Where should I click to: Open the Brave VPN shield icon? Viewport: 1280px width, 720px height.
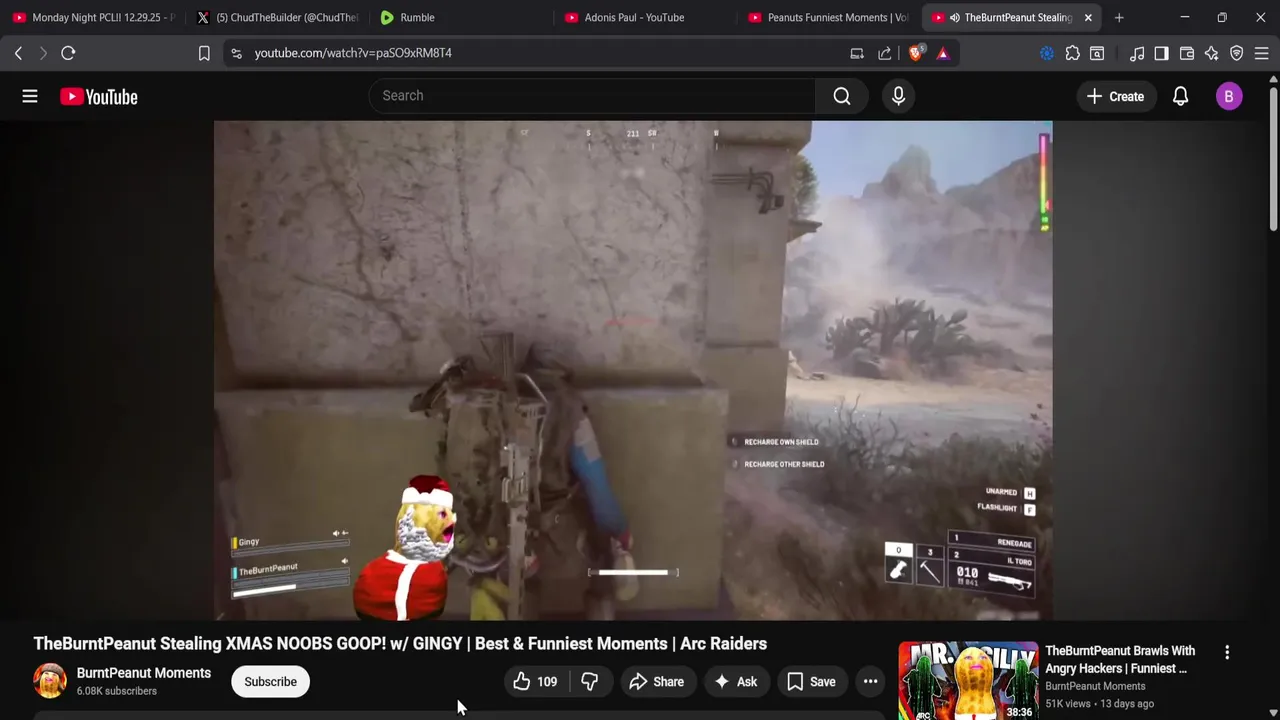(1237, 53)
